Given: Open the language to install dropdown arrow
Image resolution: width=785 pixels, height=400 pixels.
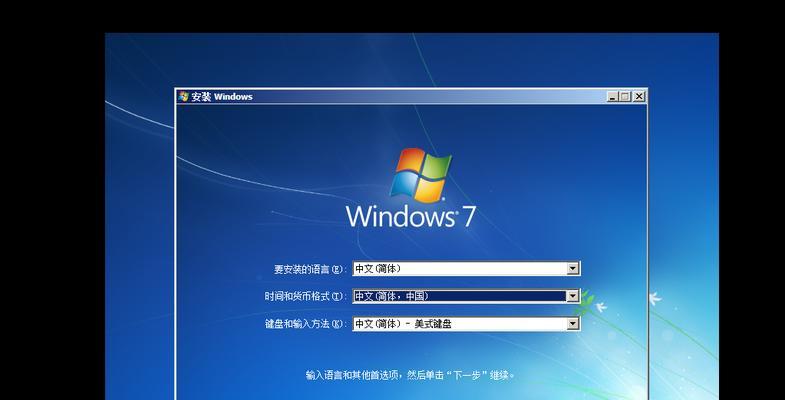Looking at the screenshot, I should click(573, 269).
